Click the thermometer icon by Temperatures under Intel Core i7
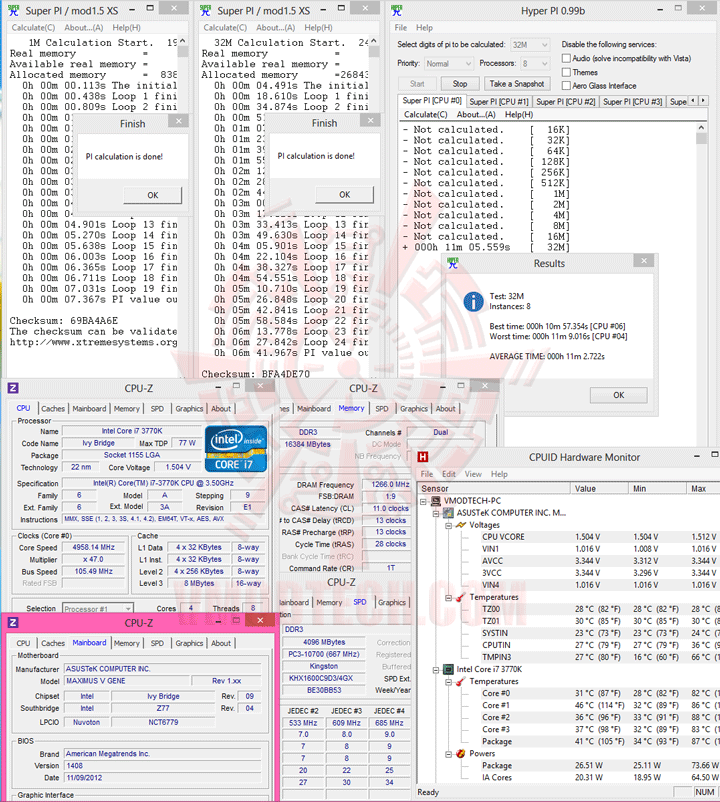Image resolution: width=720 pixels, height=802 pixels. tap(460, 681)
